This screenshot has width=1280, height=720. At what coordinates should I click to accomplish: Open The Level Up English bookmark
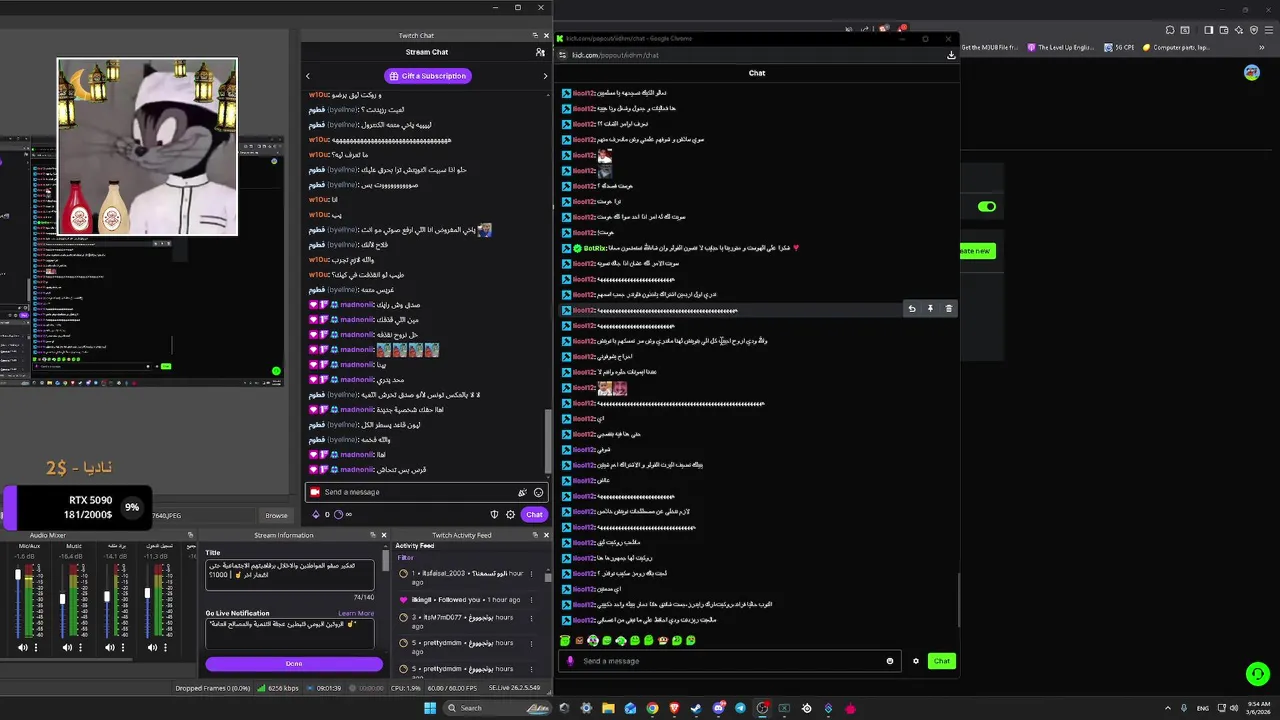pyautogui.click(x=1060, y=47)
